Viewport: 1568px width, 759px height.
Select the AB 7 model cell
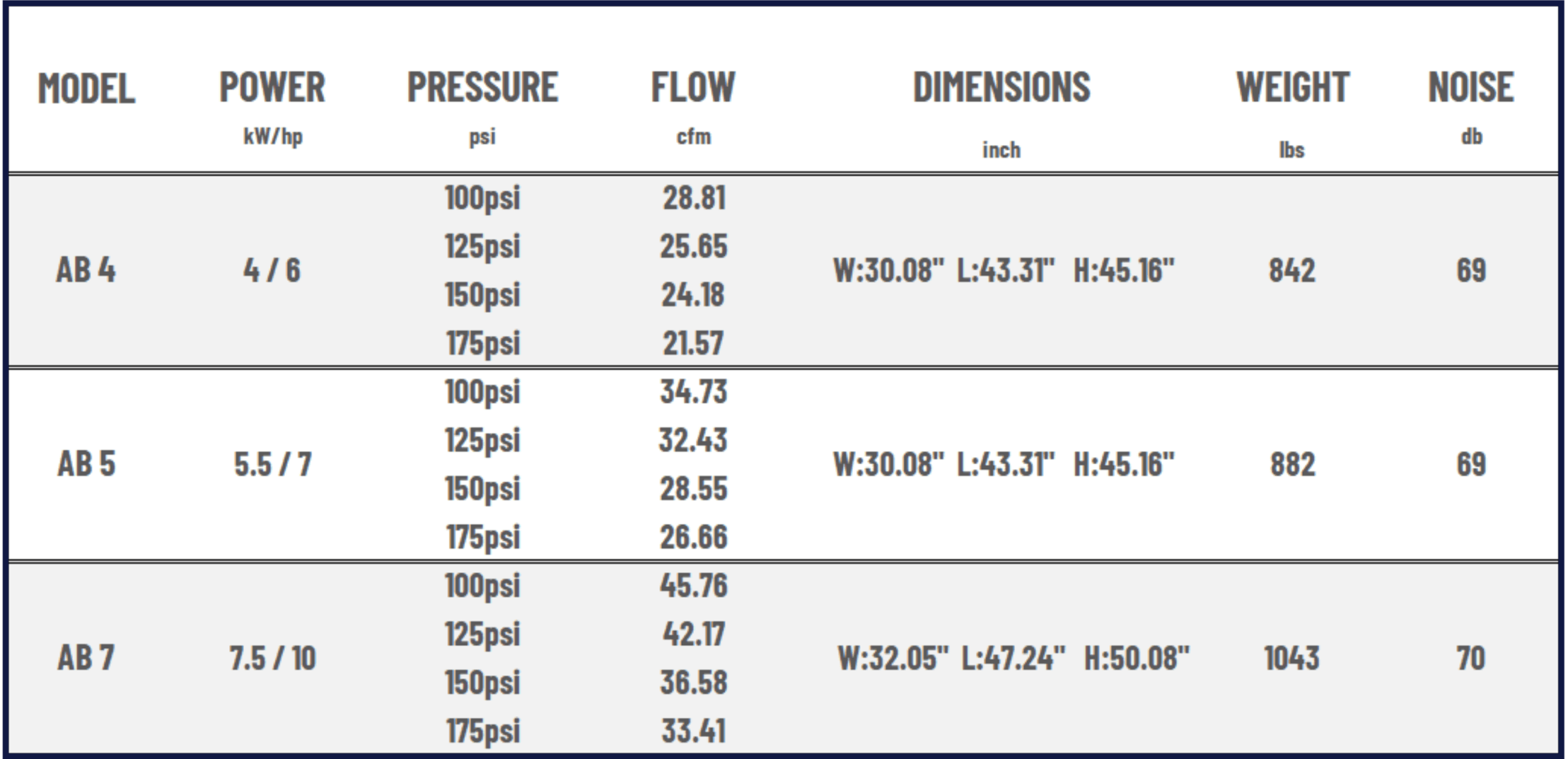[x=86, y=658]
